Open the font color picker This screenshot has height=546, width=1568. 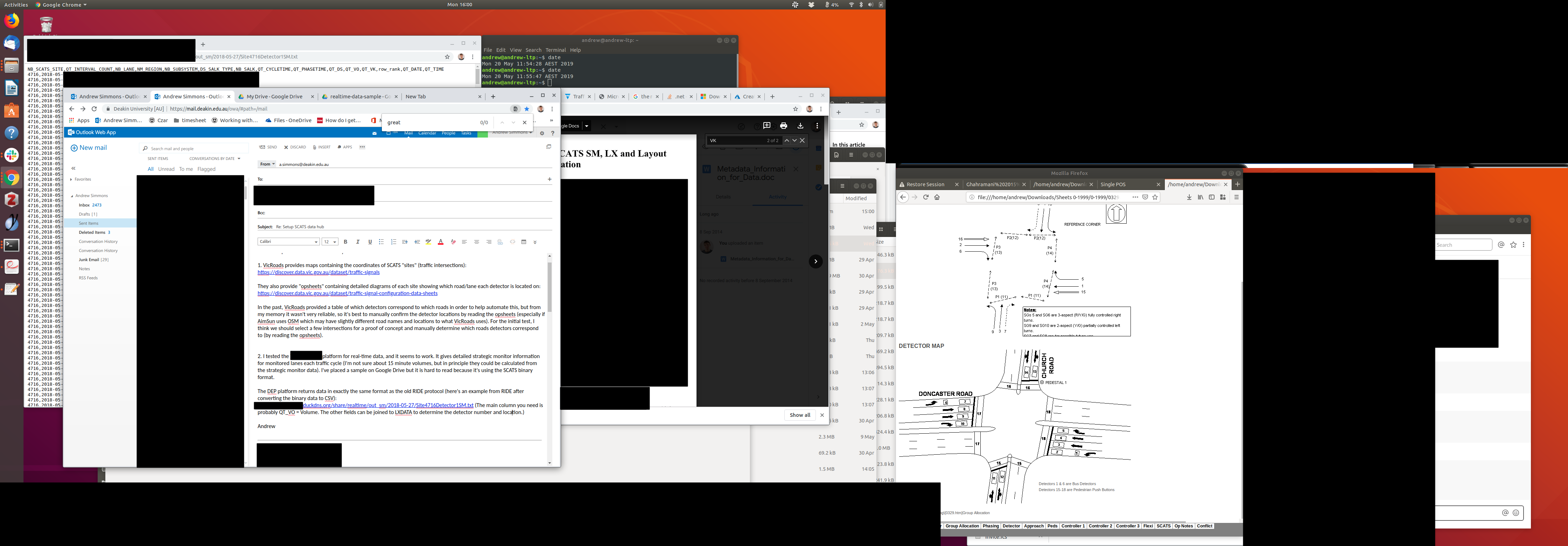pos(441,241)
